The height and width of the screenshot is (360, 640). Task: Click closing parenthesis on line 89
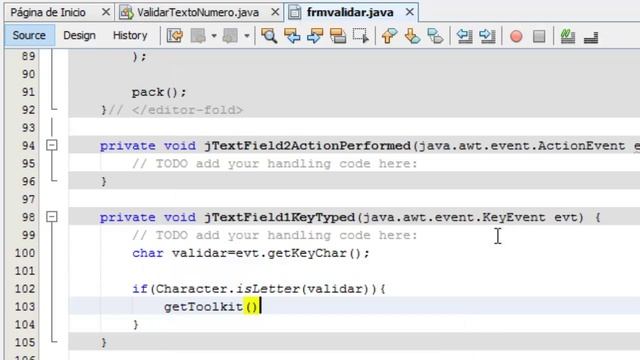(x=136, y=56)
